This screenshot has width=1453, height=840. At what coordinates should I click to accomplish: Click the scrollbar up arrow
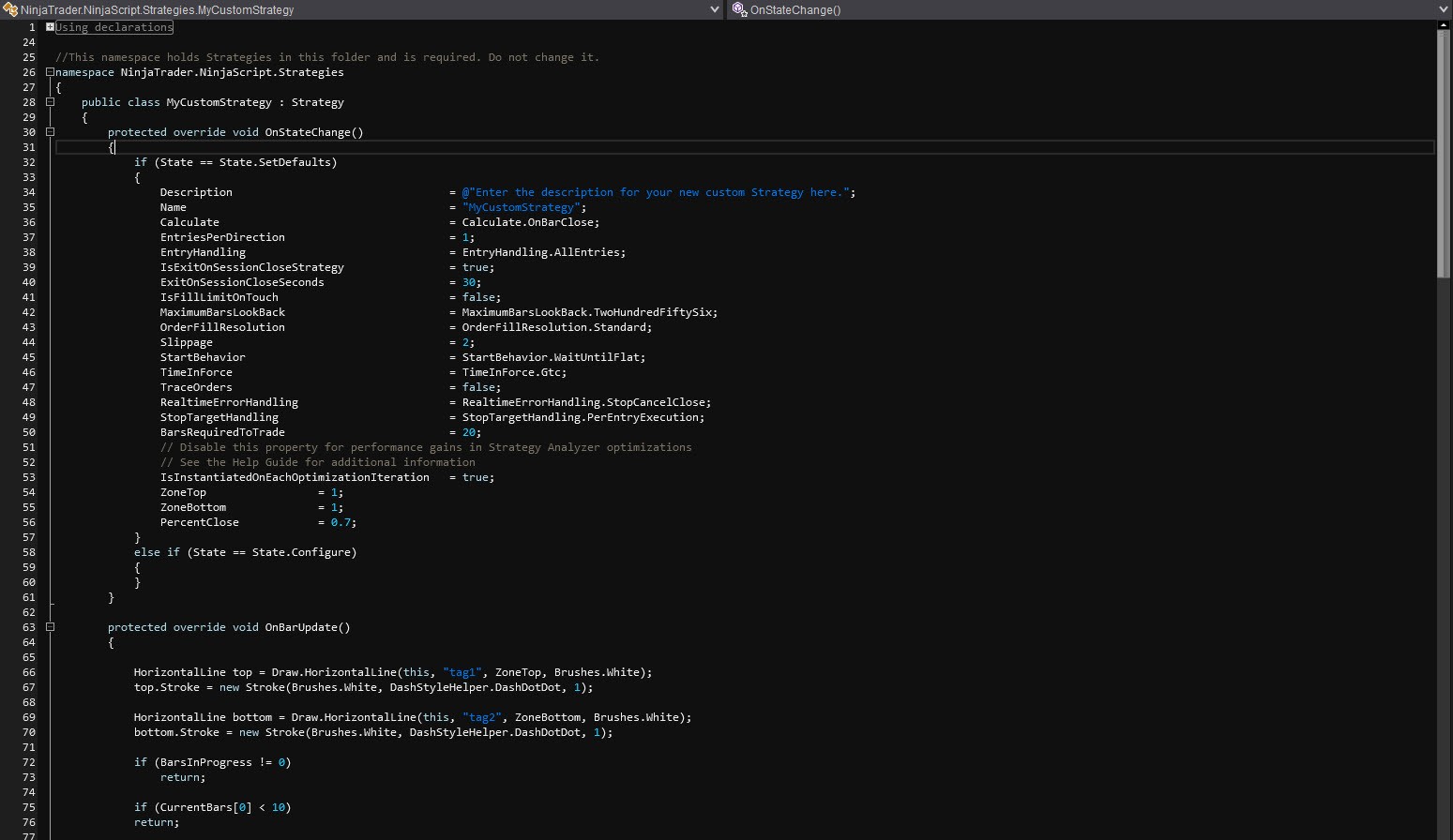click(x=1444, y=25)
